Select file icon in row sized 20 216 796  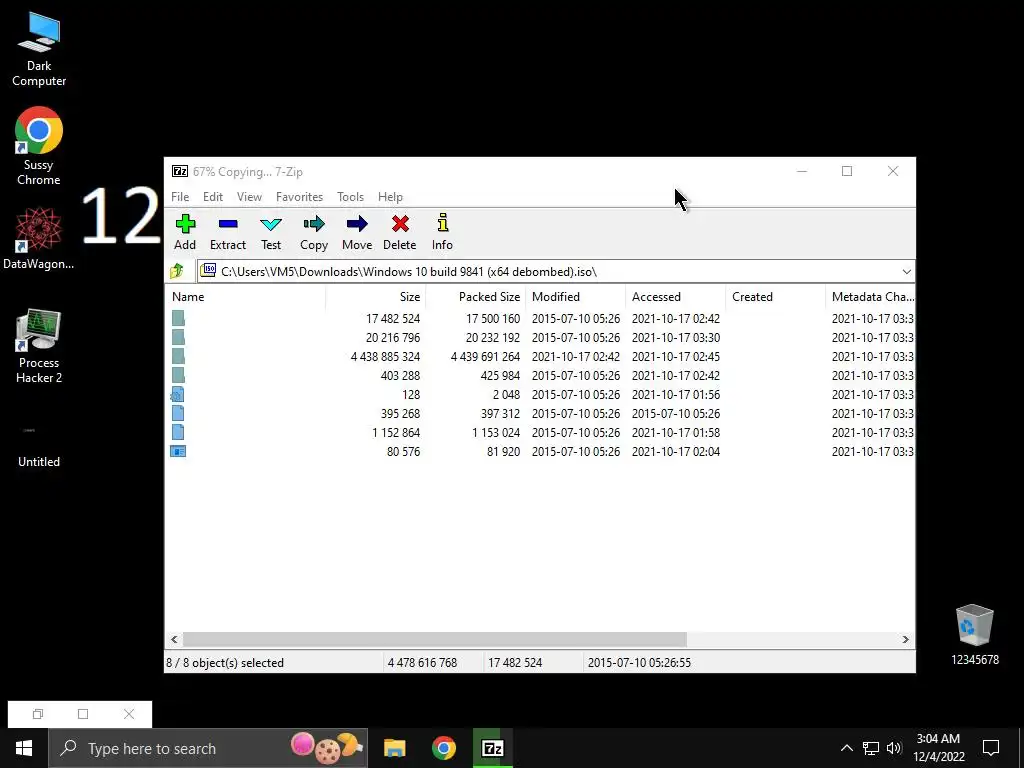click(x=178, y=337)
